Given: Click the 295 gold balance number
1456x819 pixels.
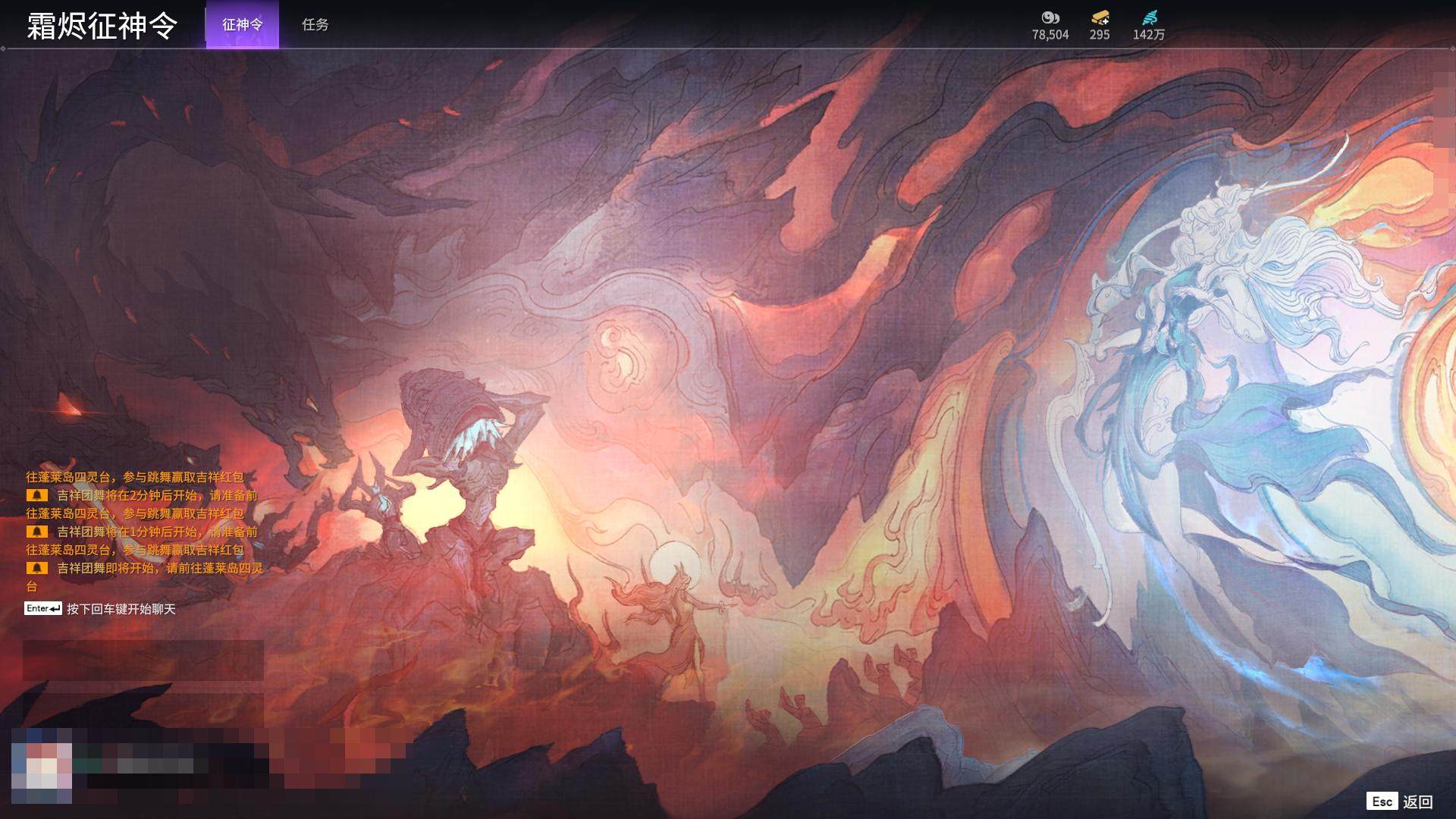Looking at the screenshot, I should coord(1100,35).
